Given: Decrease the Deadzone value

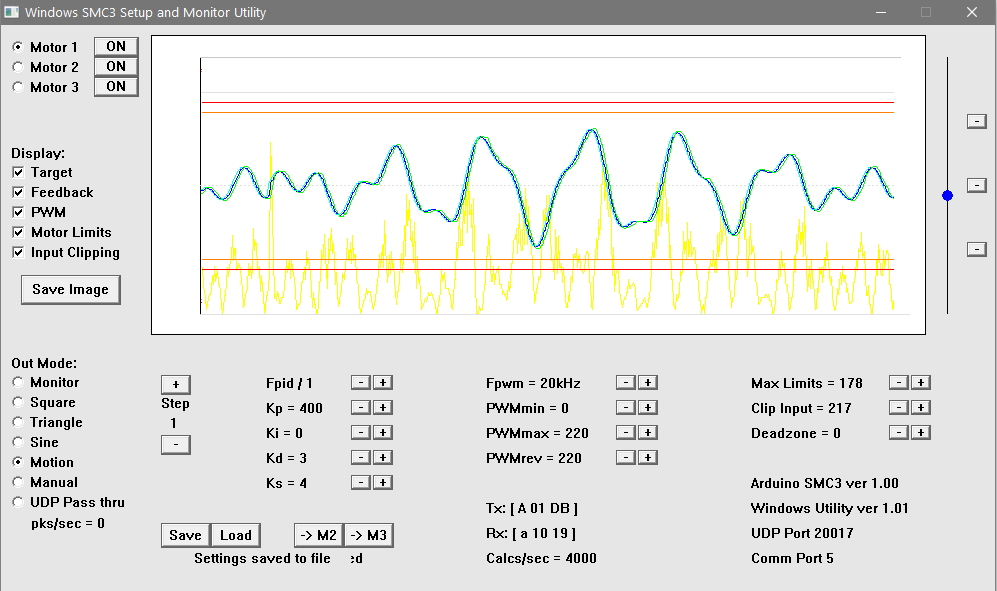Looking at the screenshot, I should 899,433.
